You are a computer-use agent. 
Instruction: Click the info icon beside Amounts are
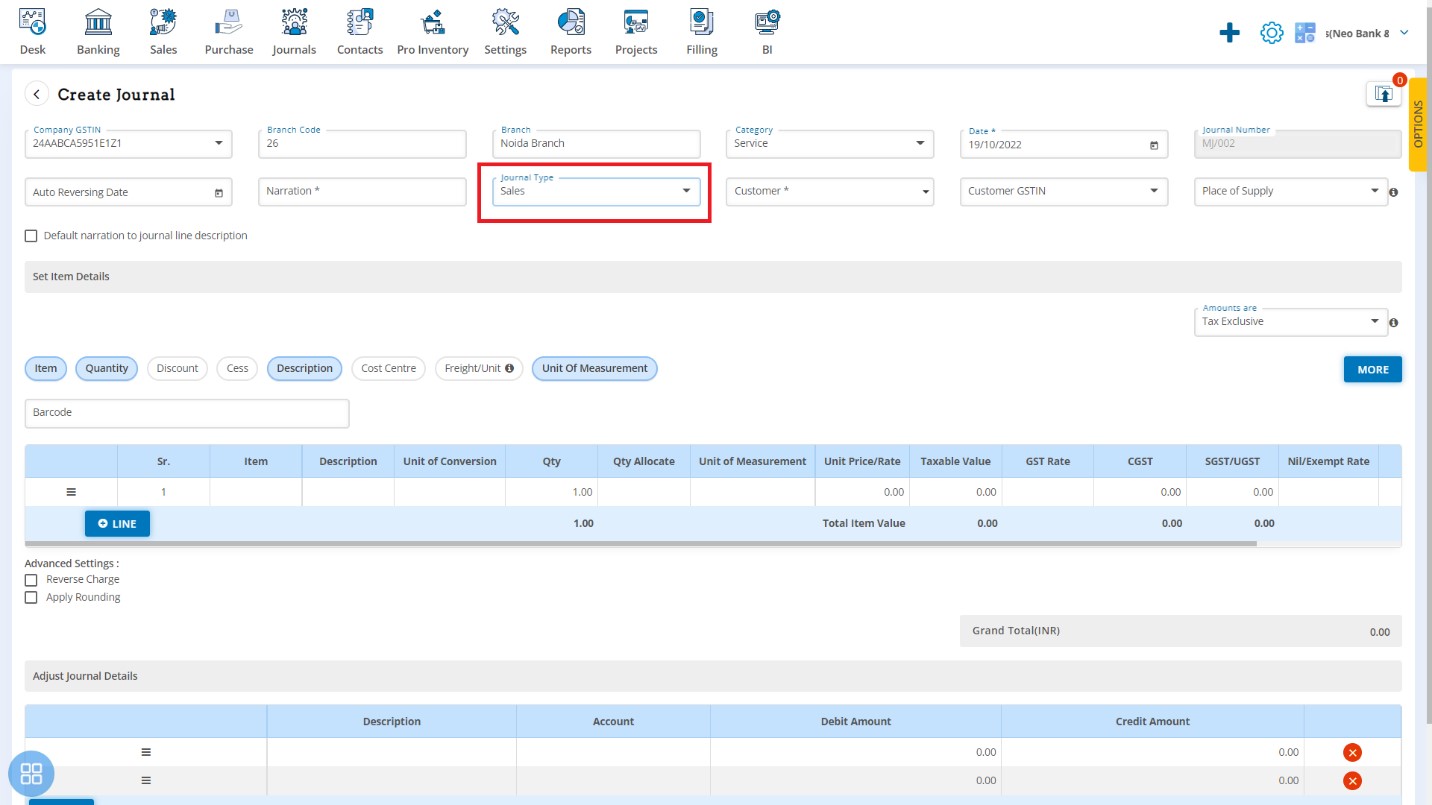click(1394, 323)
